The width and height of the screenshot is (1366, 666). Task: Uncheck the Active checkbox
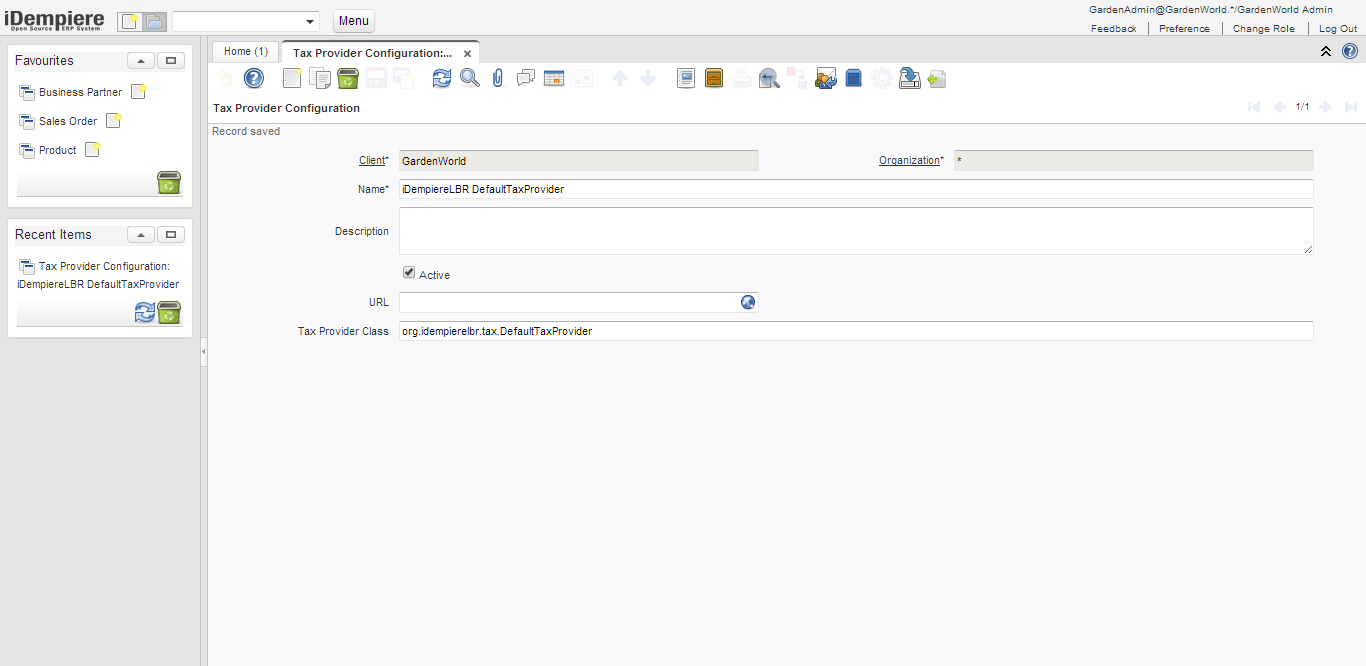click(x=409, y=273)
